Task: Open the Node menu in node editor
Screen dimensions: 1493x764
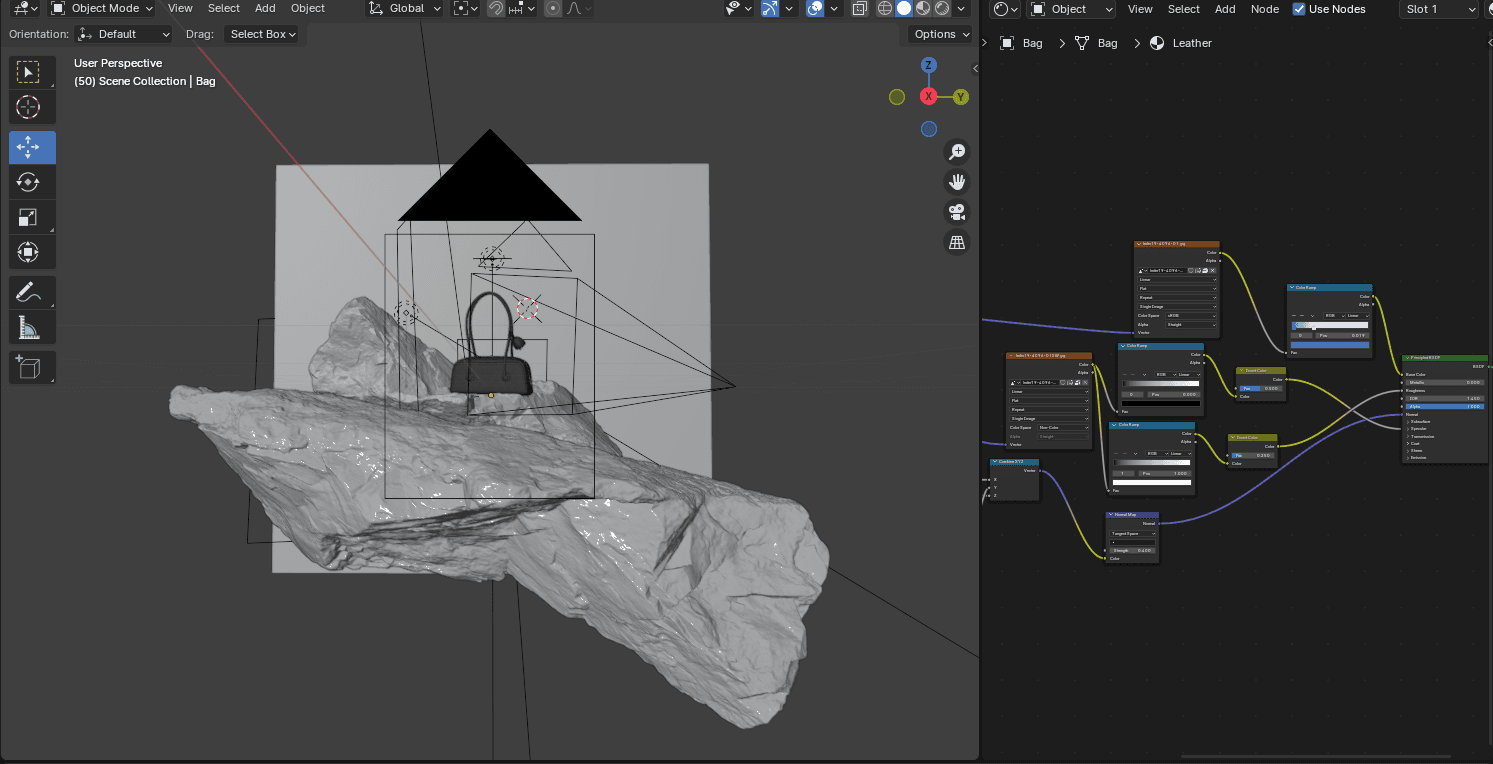Action: pyautogui.click(x=1264, y=9)
